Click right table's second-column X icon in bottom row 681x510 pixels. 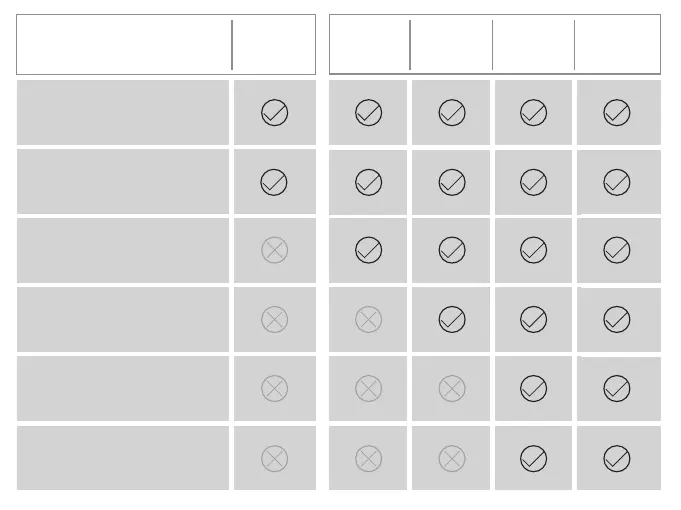[452, 459]
